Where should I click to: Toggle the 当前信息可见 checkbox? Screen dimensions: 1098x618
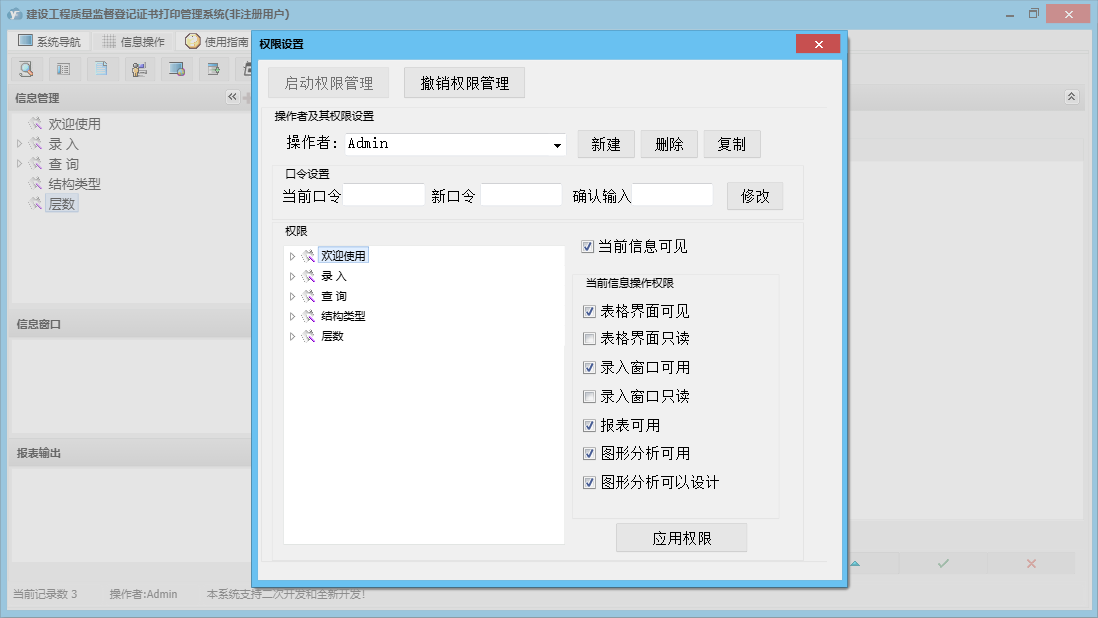[588, 246]
